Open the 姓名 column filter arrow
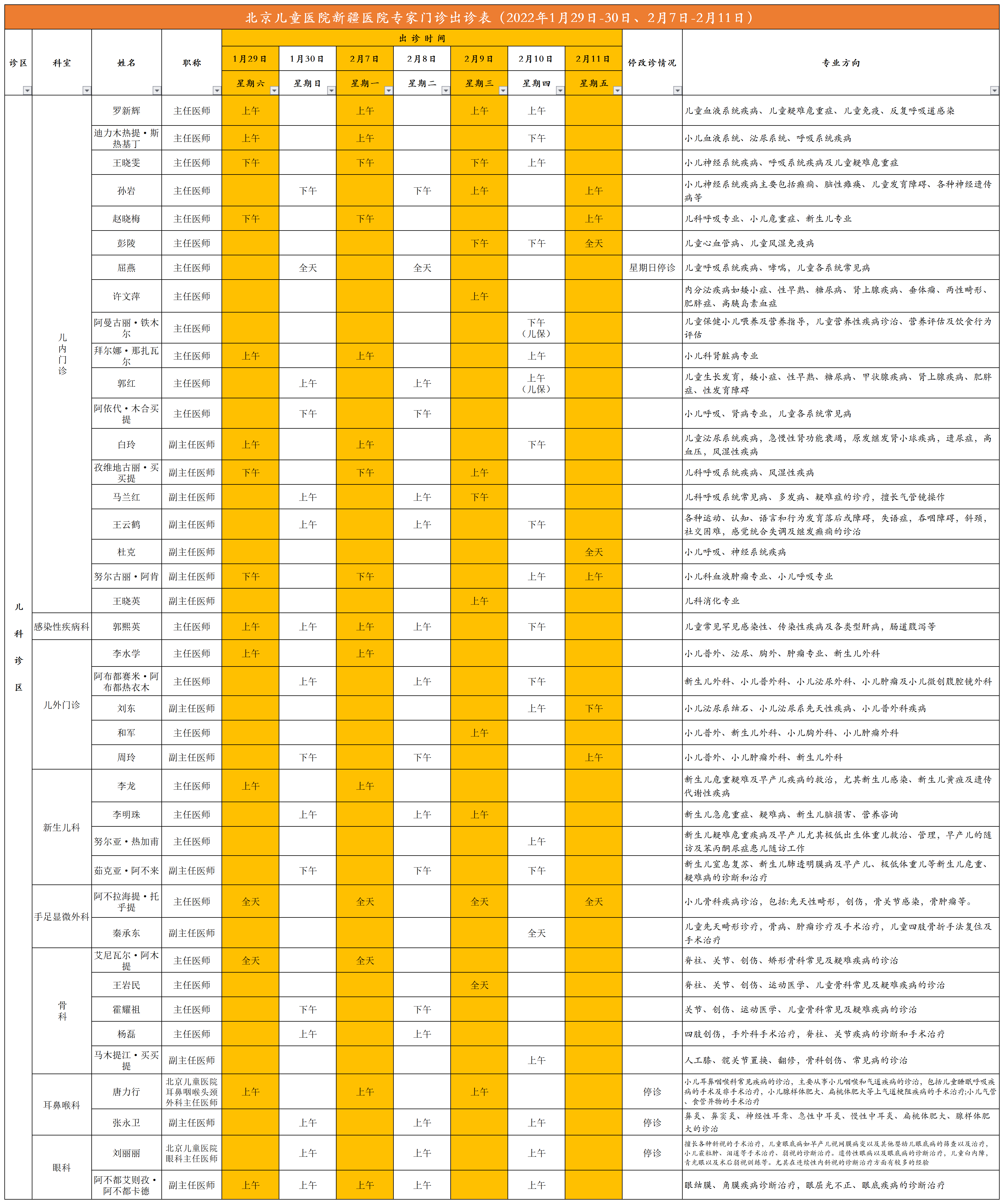The width and height of the screenshot is (1004, 1204). (x=156, y=90)
